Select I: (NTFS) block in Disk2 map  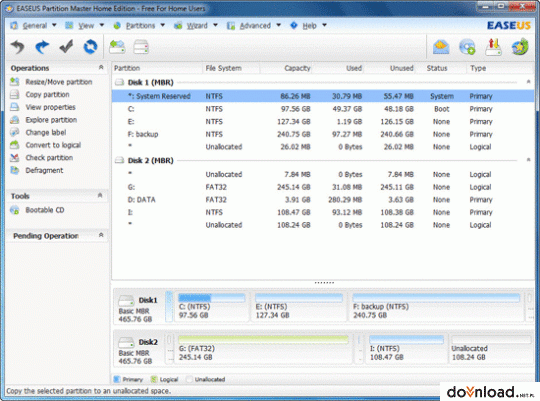click(x=406, y=349)
